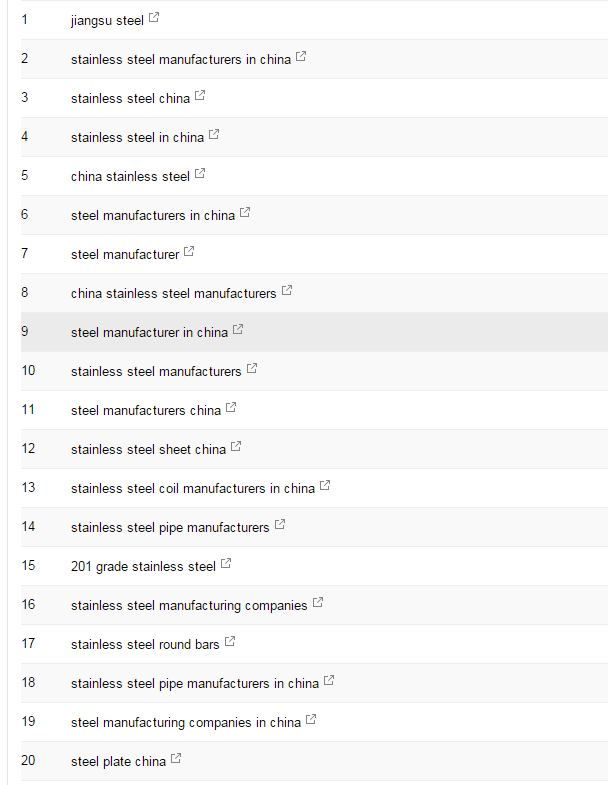Click keyword stainless steel pipe manufacturers in china
This screenshot has width=608, height=785.
(195, 684)
